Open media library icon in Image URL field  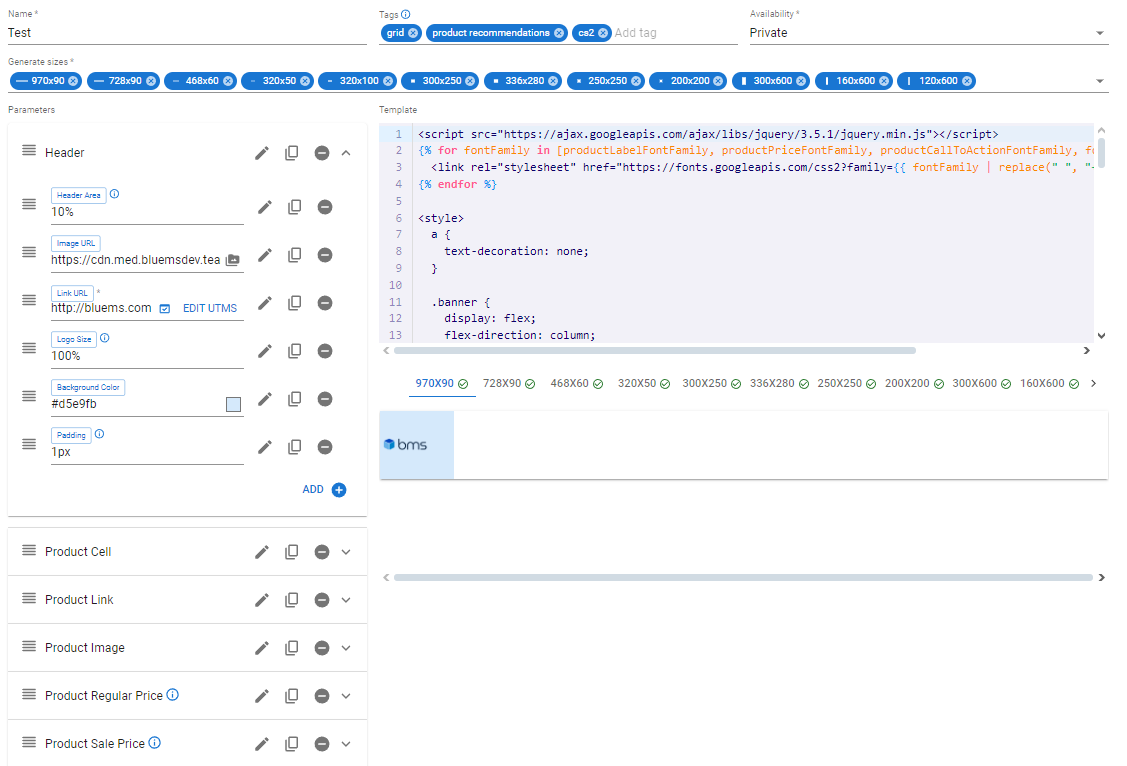232,260
